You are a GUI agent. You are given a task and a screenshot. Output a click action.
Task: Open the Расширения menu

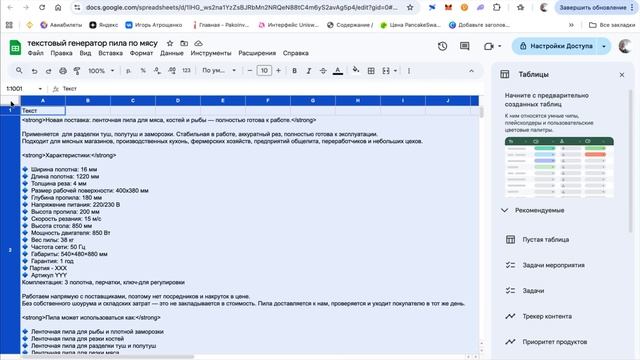click(x=257, y=53)
